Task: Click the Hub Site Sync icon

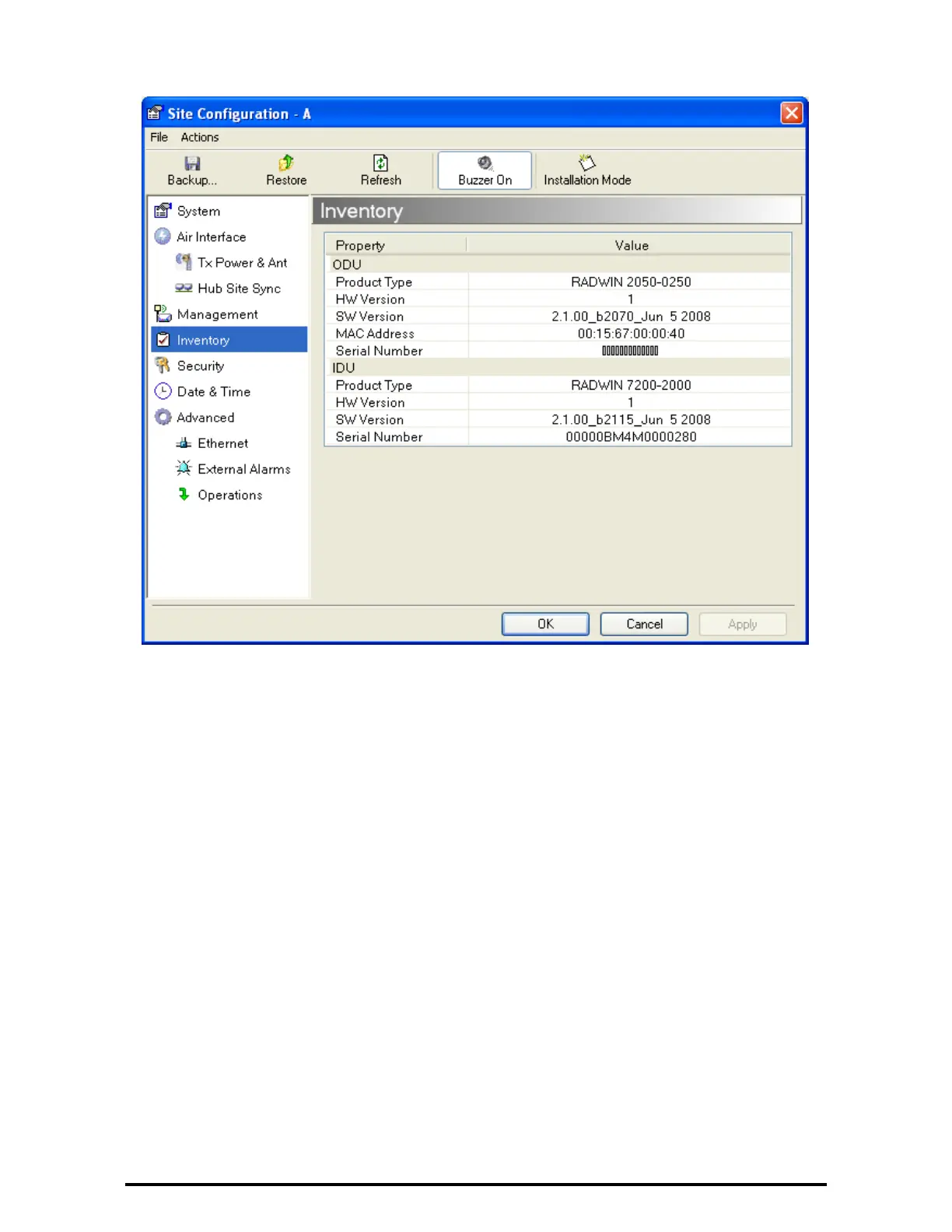Action: (184, 288)
